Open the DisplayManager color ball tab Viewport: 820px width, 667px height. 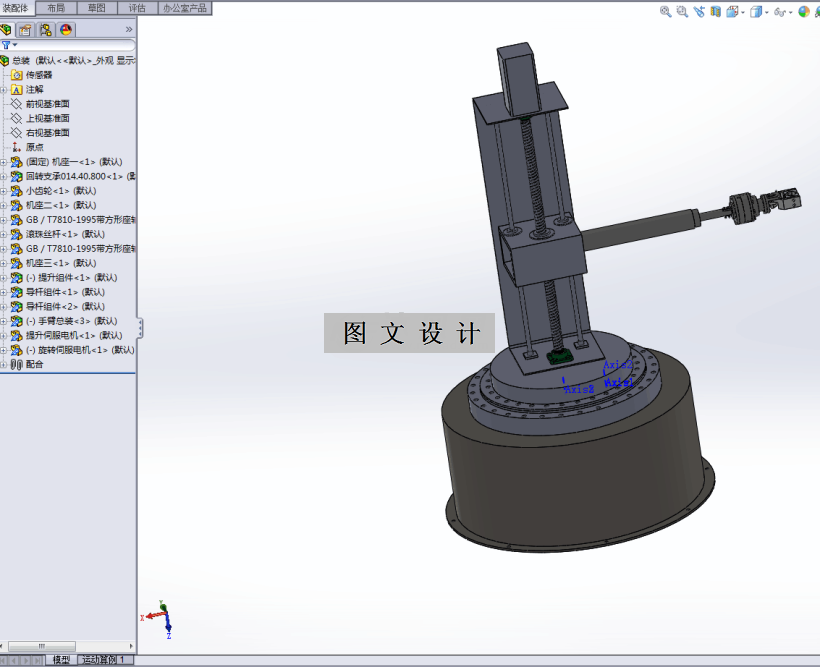(x=66, y=30)
